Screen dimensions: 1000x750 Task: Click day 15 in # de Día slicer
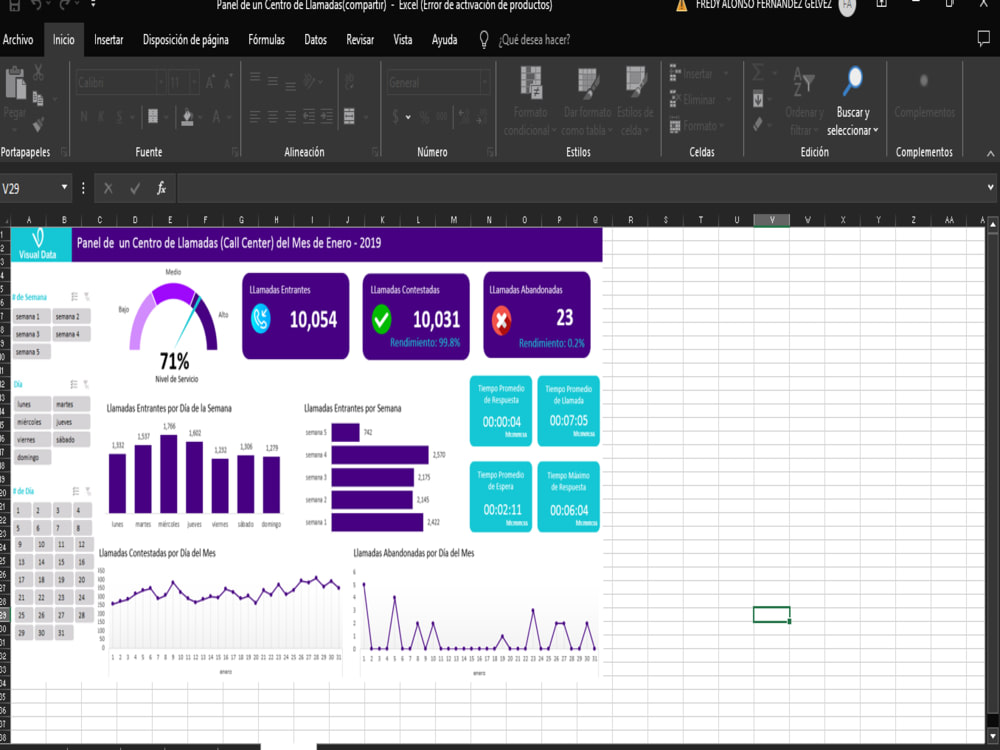coord(62,562)
